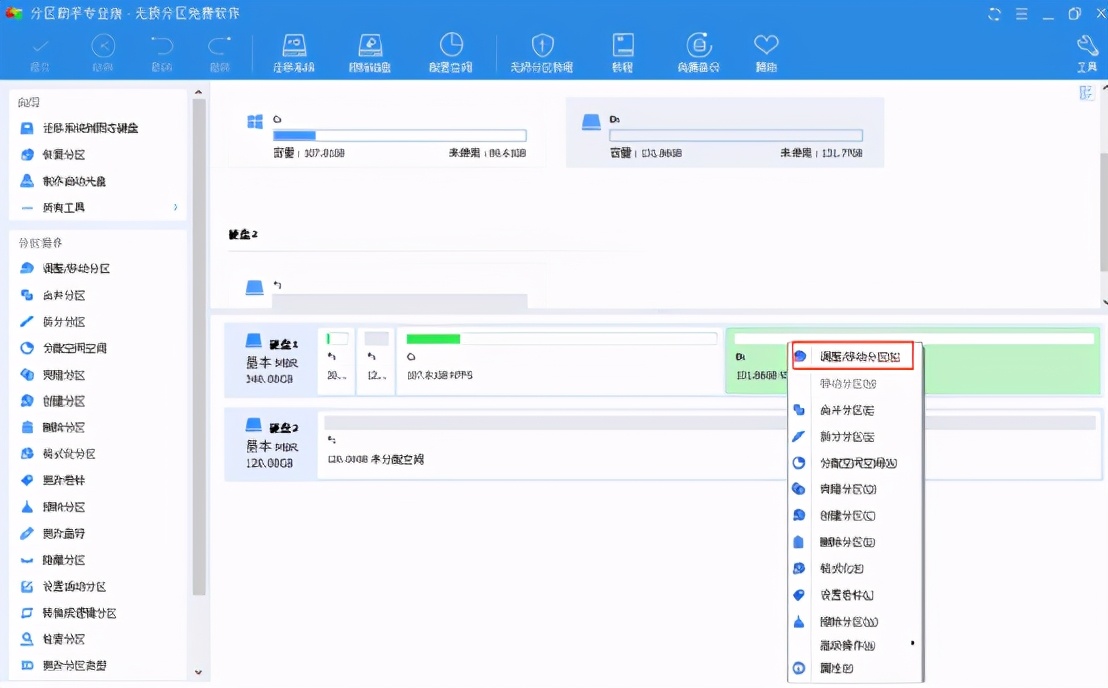Image resolution: width=1108 pixels, height=688 pixels.
Task: Click the quick partition clock icon
Action: coord(450,50)
